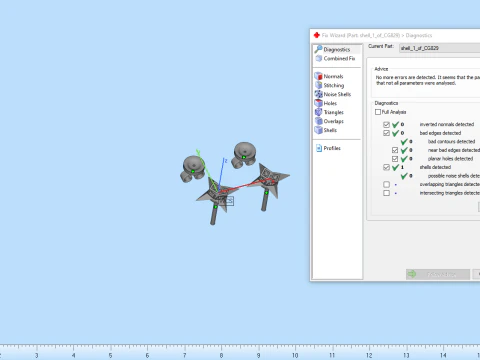Uncheck the shells detected checkbox

386,167
